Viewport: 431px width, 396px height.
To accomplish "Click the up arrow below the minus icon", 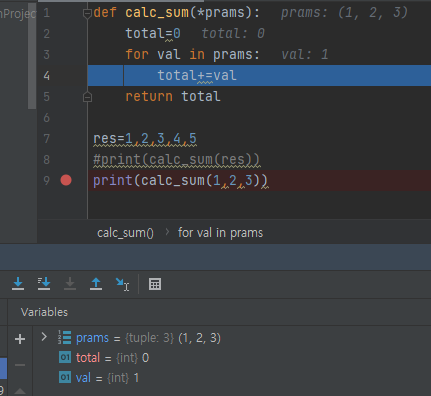I will click(20, 391).
